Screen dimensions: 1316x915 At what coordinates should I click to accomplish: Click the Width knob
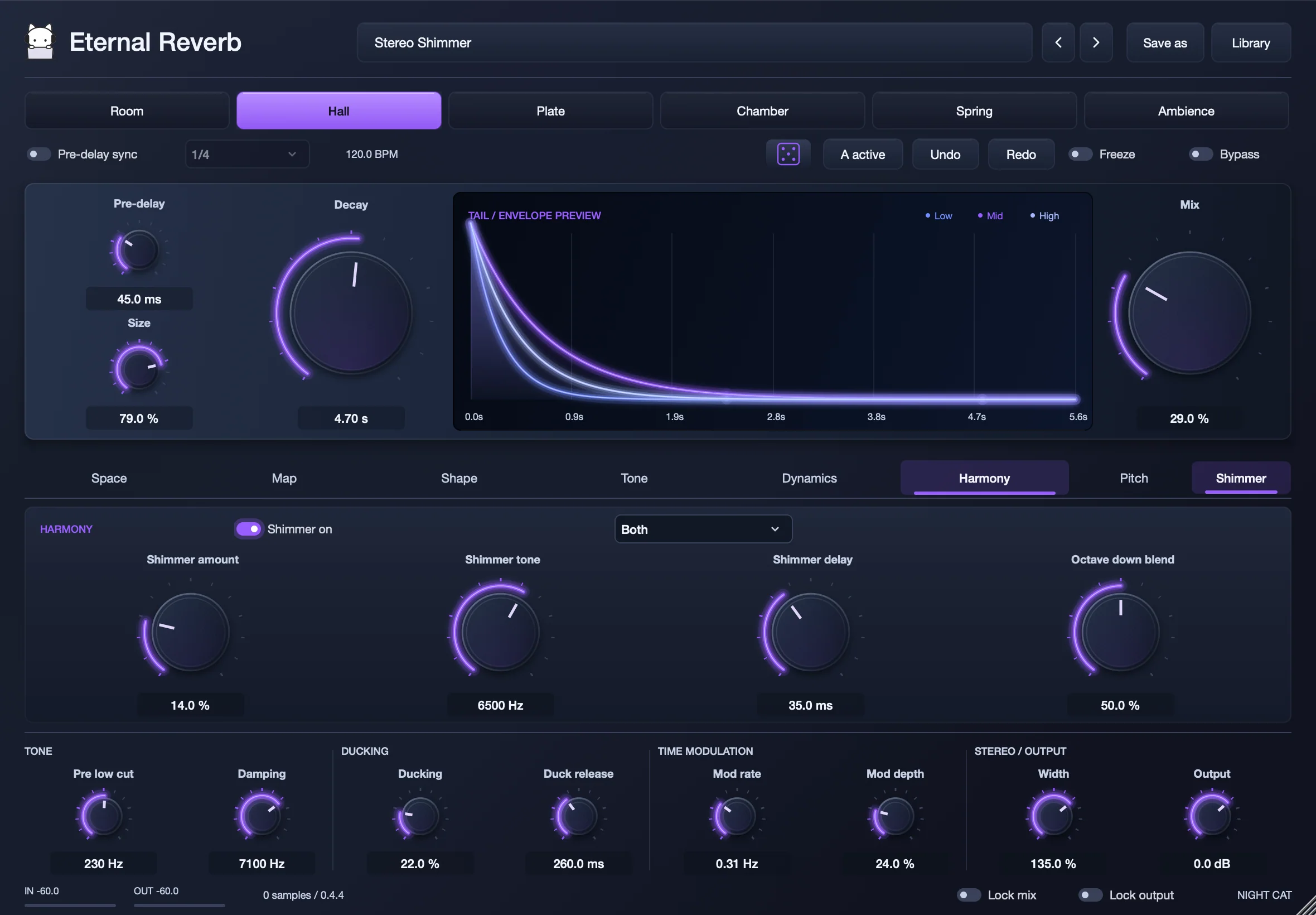(1053, 816)
